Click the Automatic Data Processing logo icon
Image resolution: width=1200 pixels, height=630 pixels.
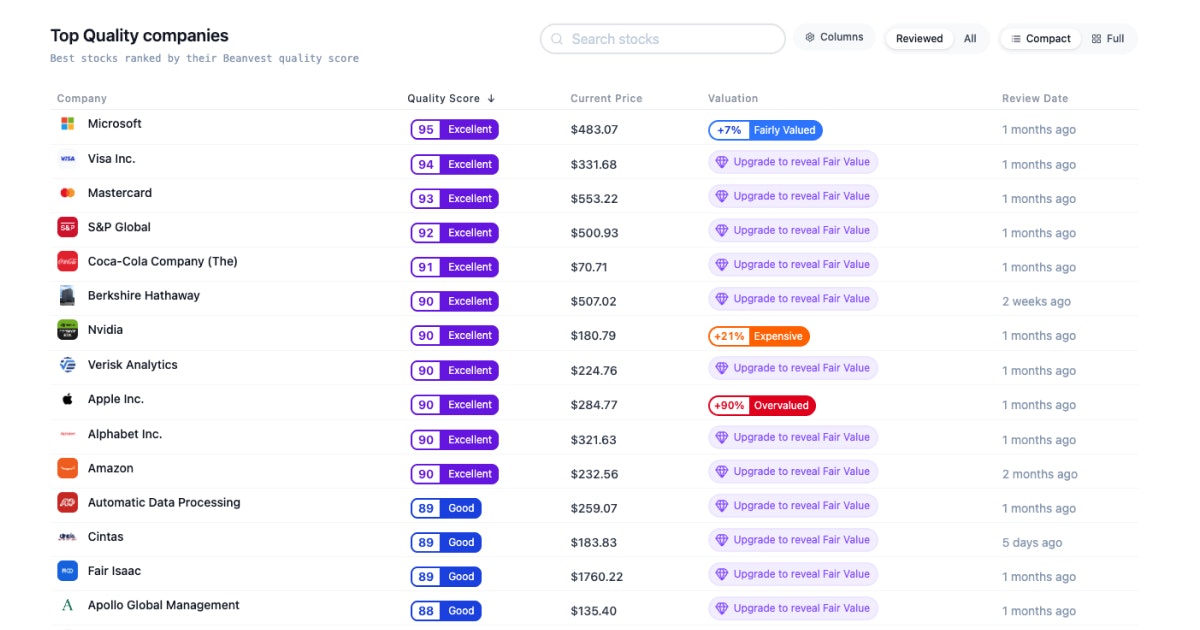67,502
